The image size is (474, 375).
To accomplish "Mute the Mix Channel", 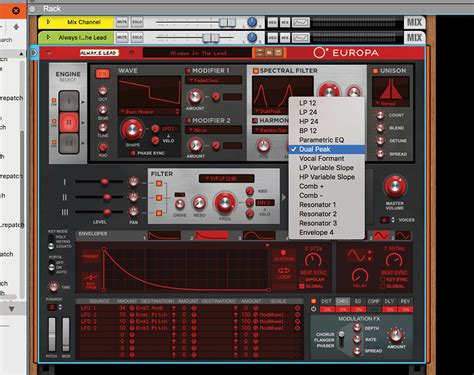I will click(x=122, y=22).
